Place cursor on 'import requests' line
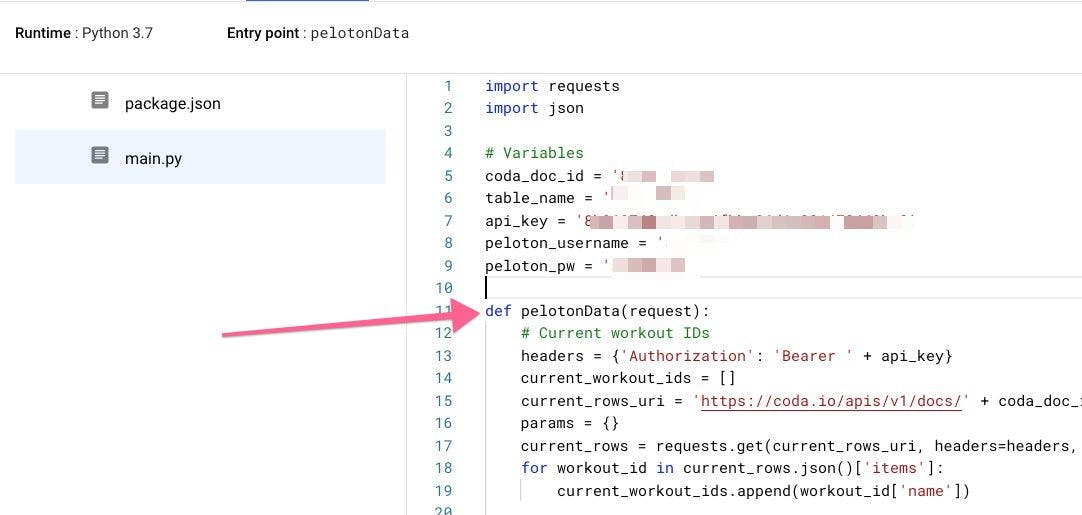 click(x=552, y=86)
